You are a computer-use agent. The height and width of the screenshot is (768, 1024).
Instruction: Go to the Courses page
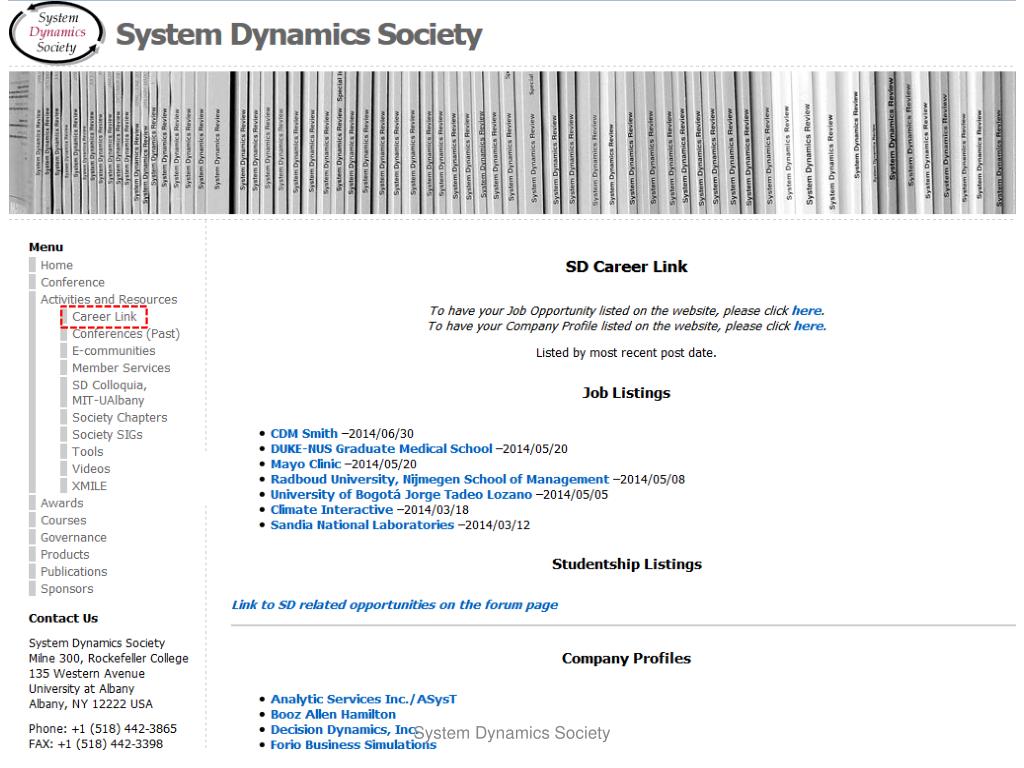pyautogui.click(x=63, y=520)
